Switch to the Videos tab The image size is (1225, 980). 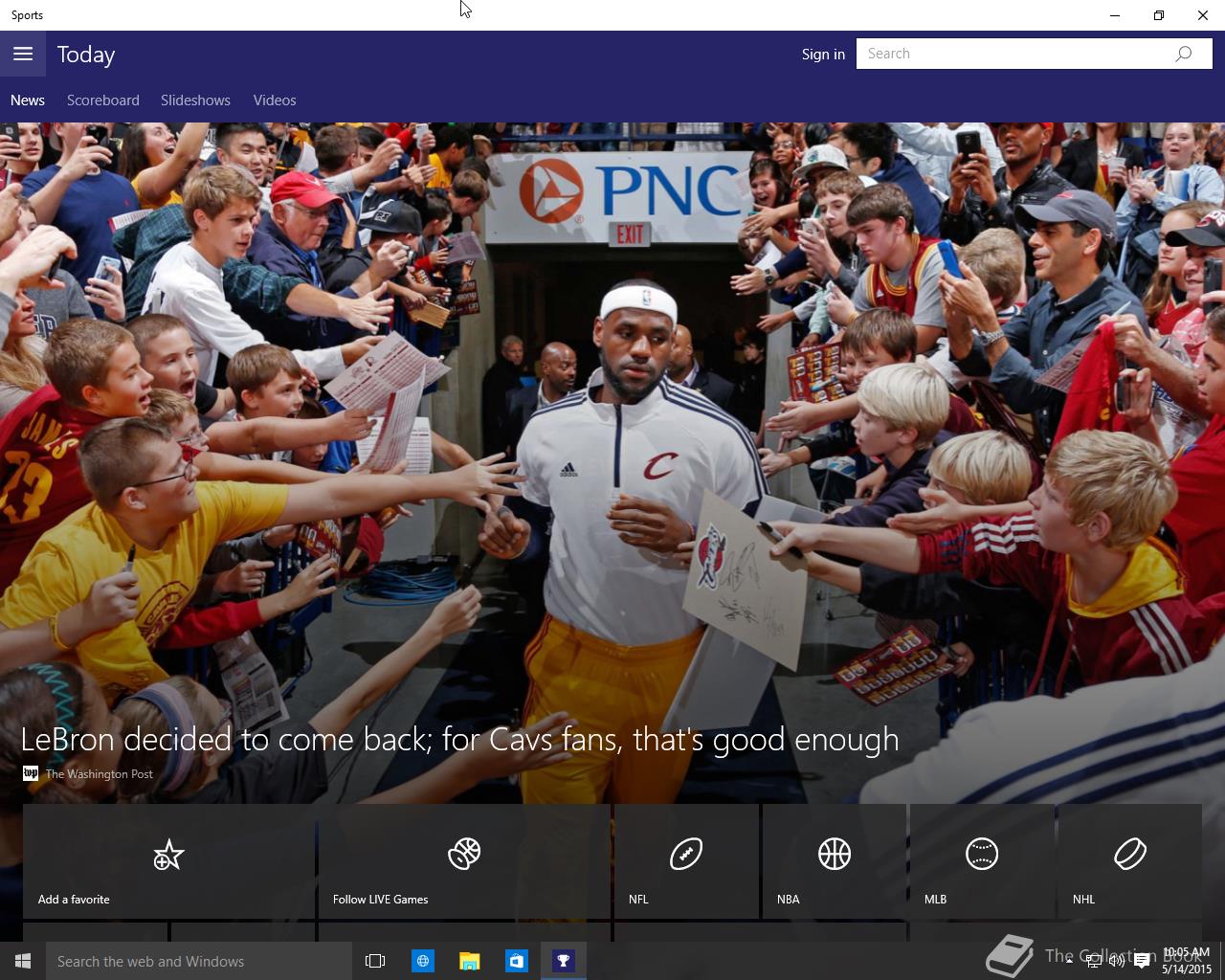click(275, 100)
